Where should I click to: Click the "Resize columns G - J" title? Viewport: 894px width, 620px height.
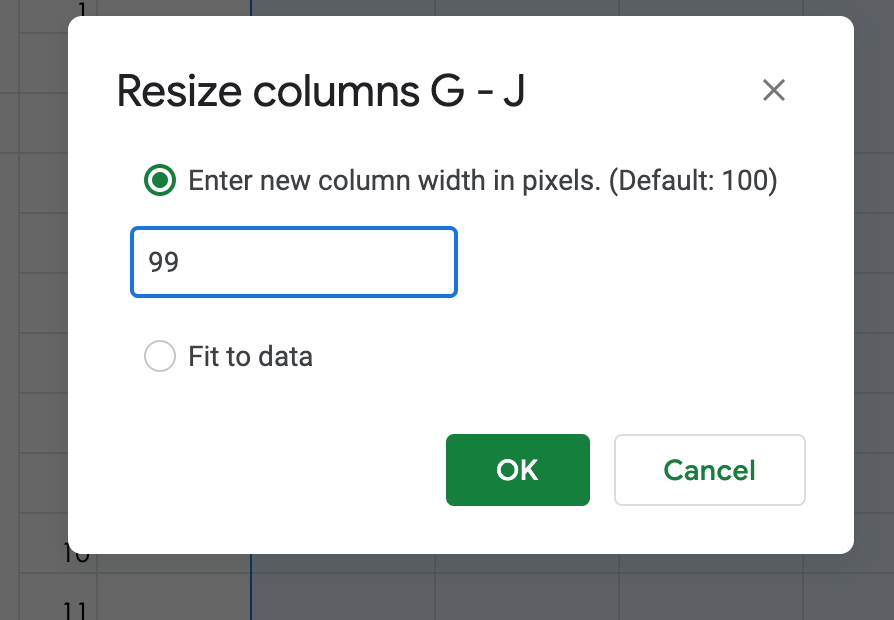[x=321, y=91]
